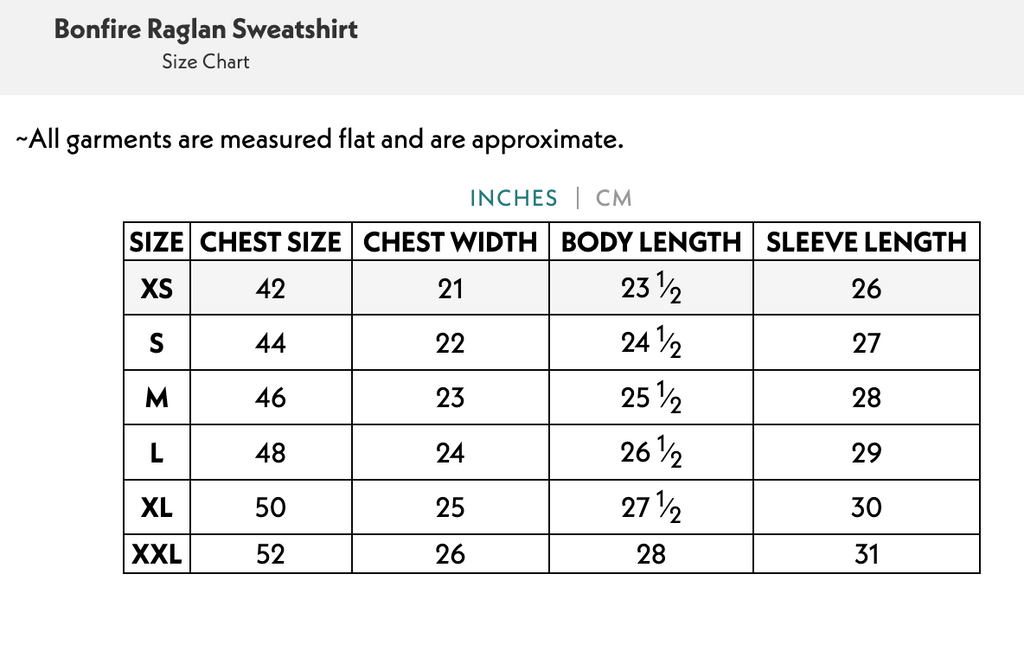Click the garments measured flat note
The image size is (1024, 657).
tap(320, 139)
